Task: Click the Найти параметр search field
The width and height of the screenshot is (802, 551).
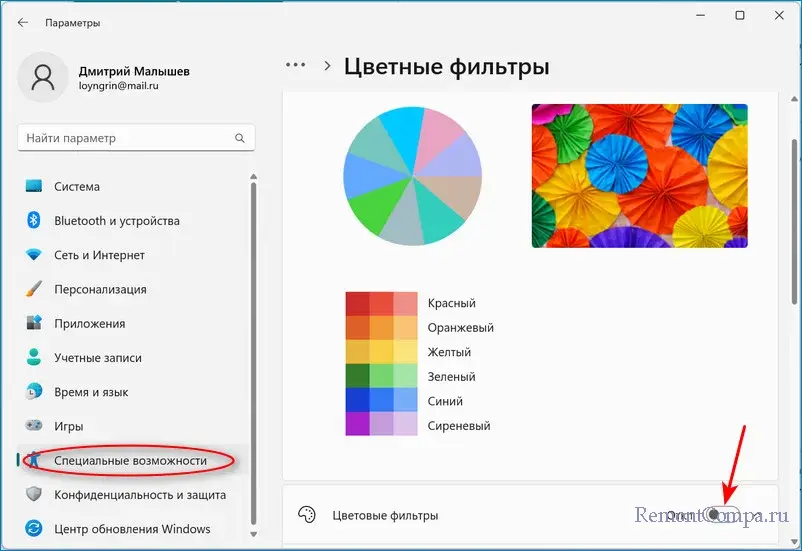Action: pos(125,138)
